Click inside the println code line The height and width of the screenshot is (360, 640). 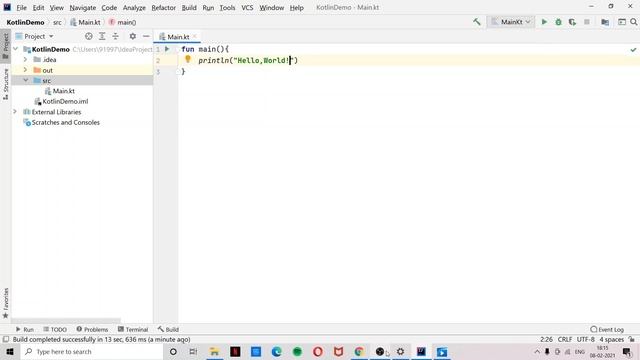coord(248,60)
